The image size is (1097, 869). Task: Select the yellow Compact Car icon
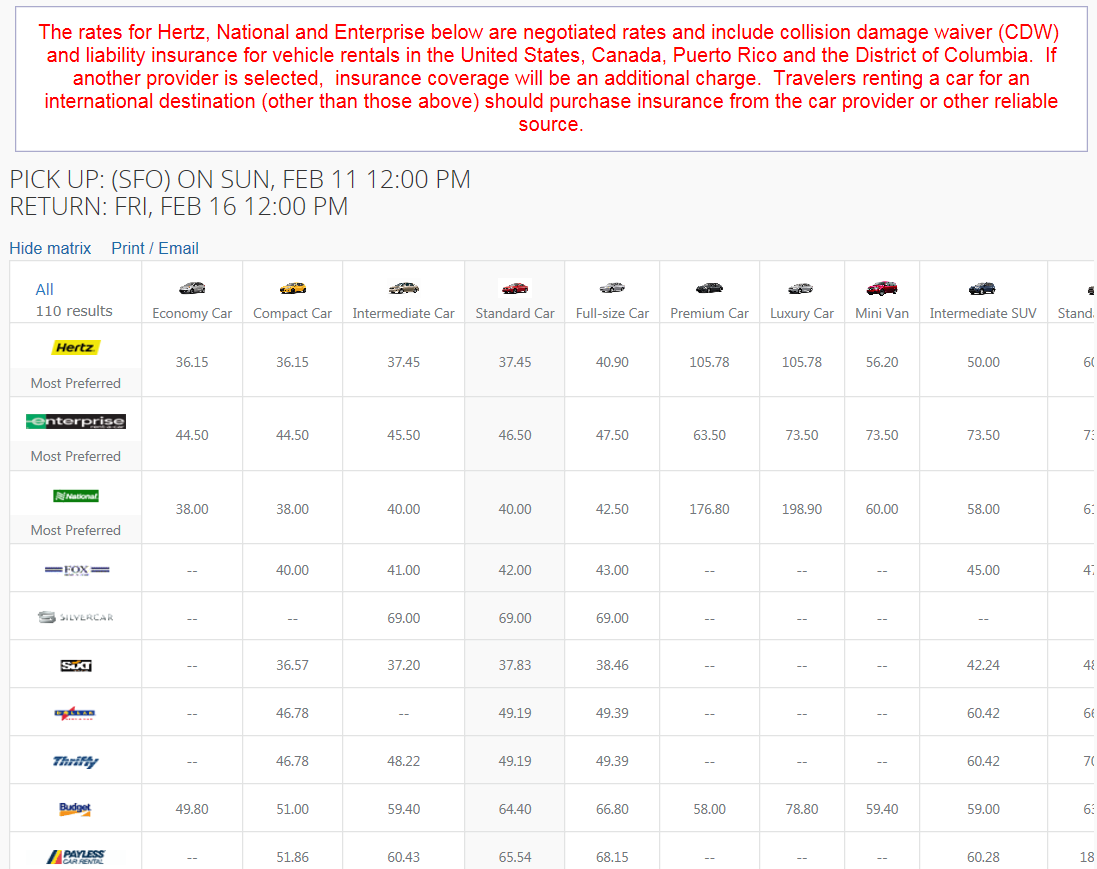click(292, 288)
